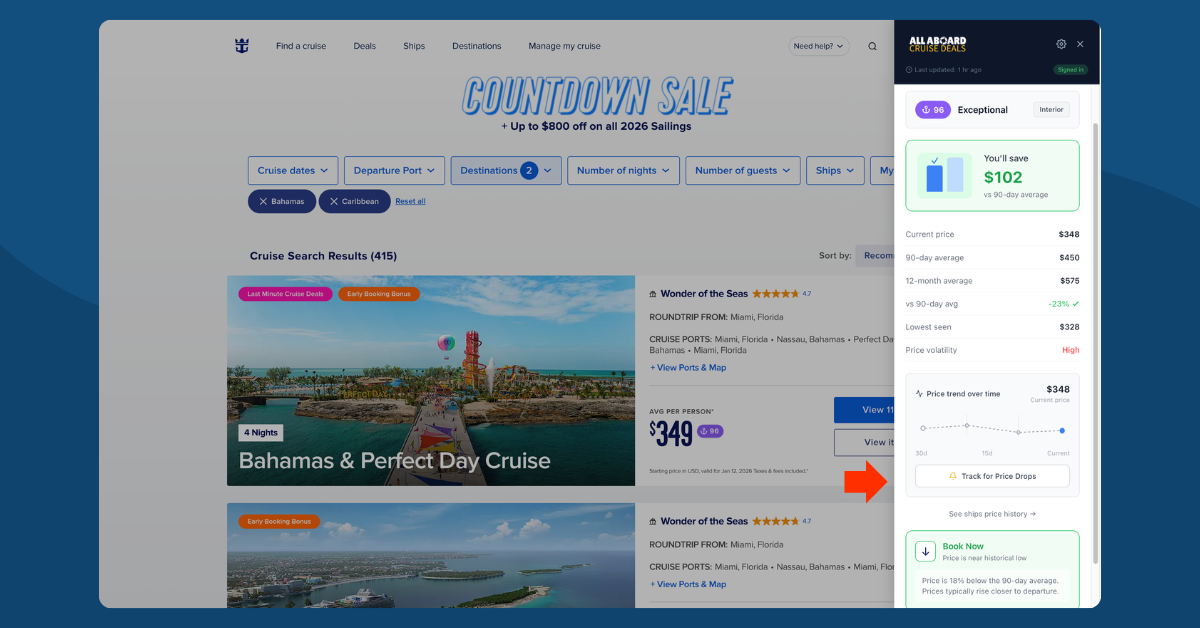Click the 96 score badge next to Exceptional
This screenshot has height=628, width=1200.
pos(932,110)
